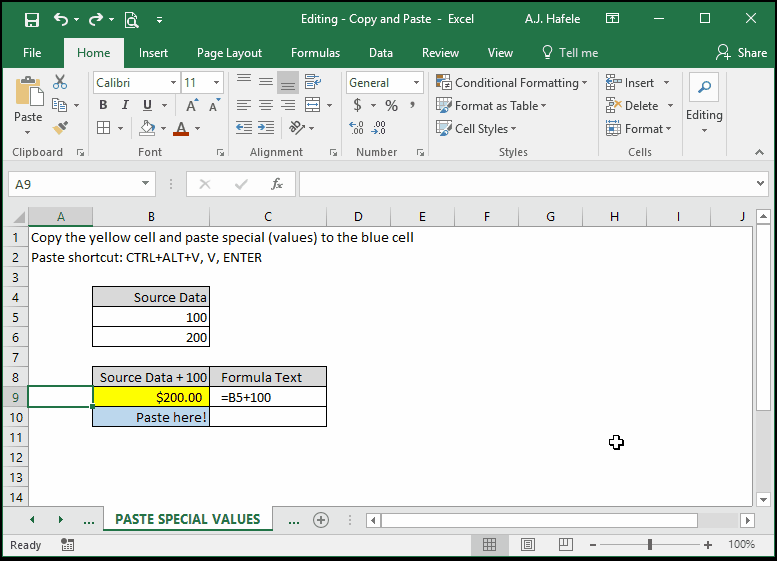Click the Format cells button
The image size is (777, 561).
tap(638, 129)
